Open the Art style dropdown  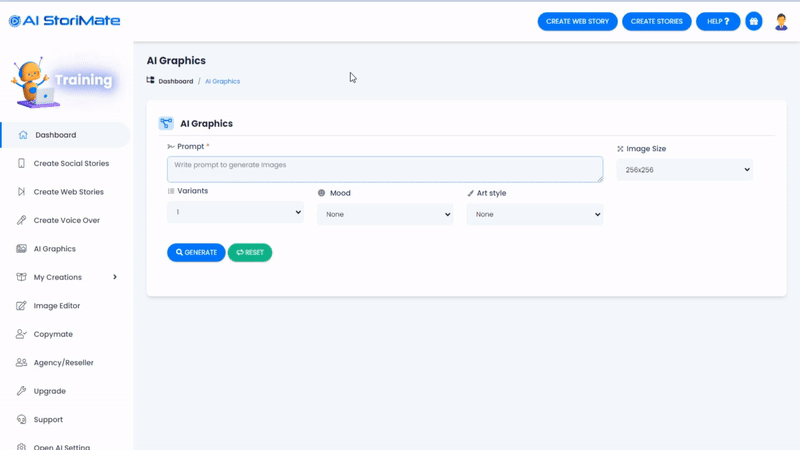pos(535,214)
